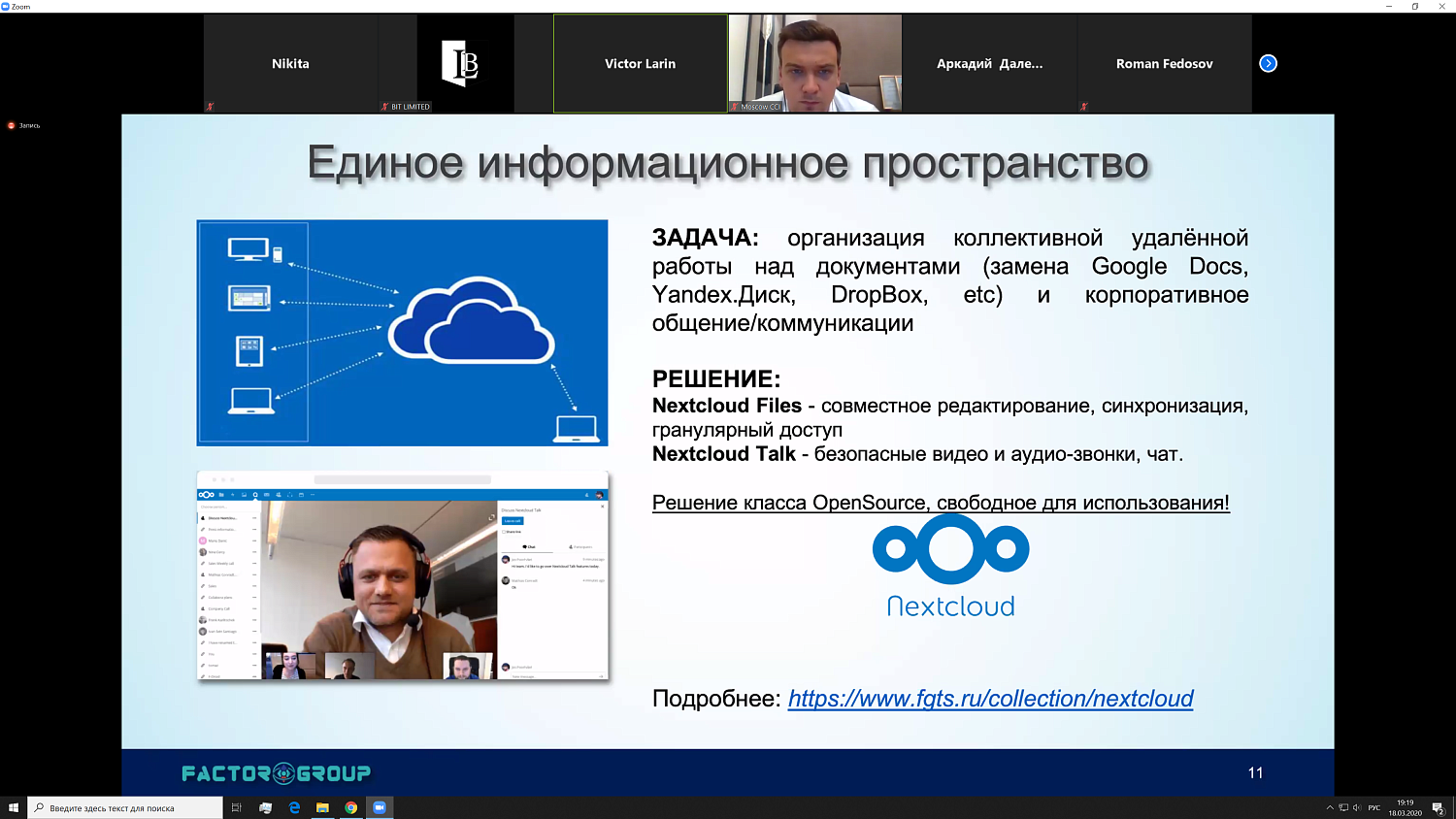Click the Nextcloud logo on the slide
This screenshot has height=819, width=1456.
point(951,567)
